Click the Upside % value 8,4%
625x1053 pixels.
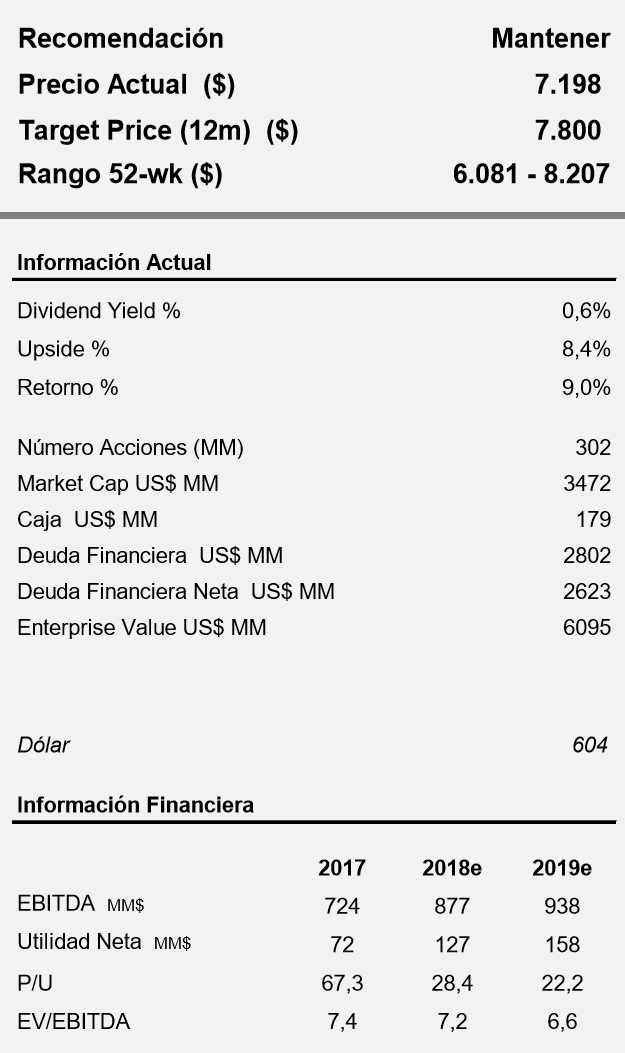[586, 349]
